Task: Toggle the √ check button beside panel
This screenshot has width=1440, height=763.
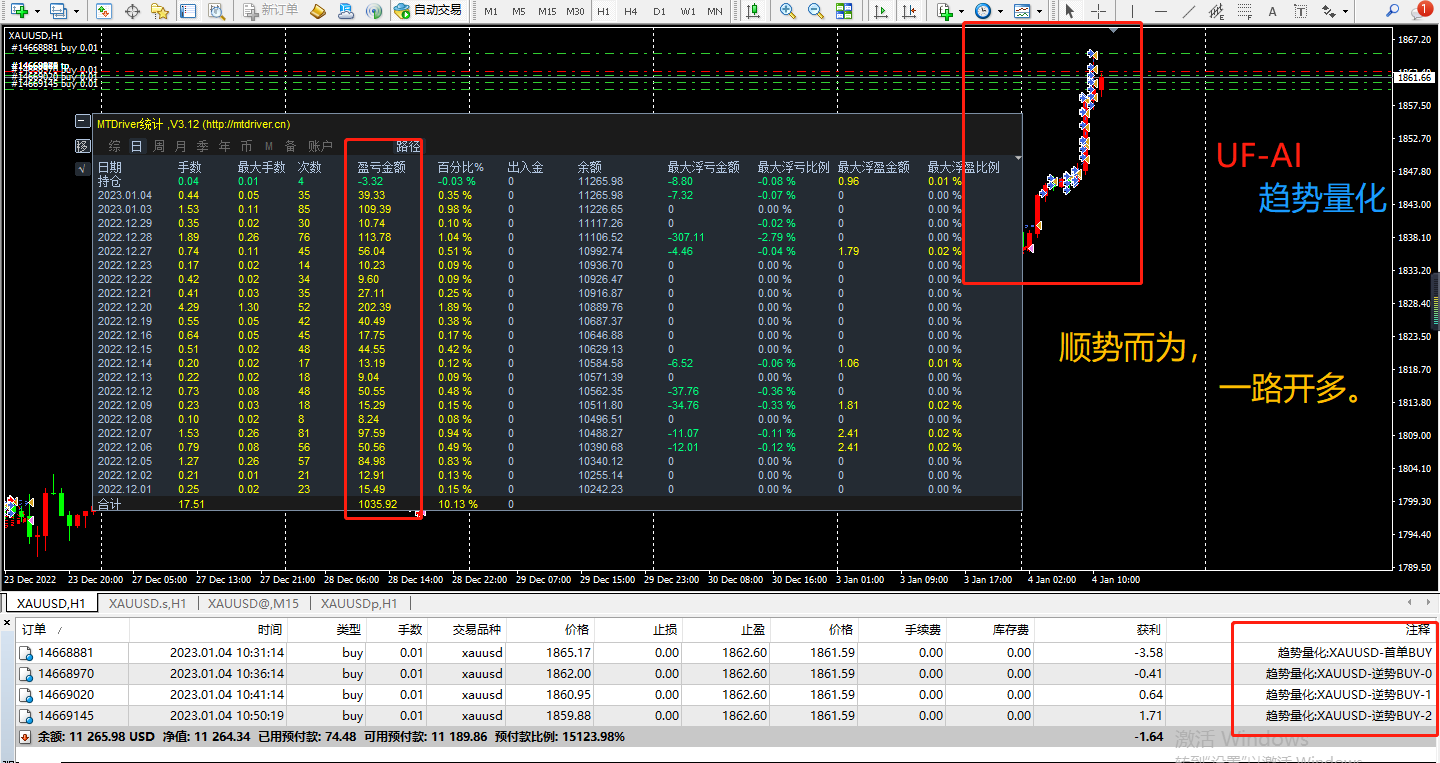Action: tap(82, 169)
